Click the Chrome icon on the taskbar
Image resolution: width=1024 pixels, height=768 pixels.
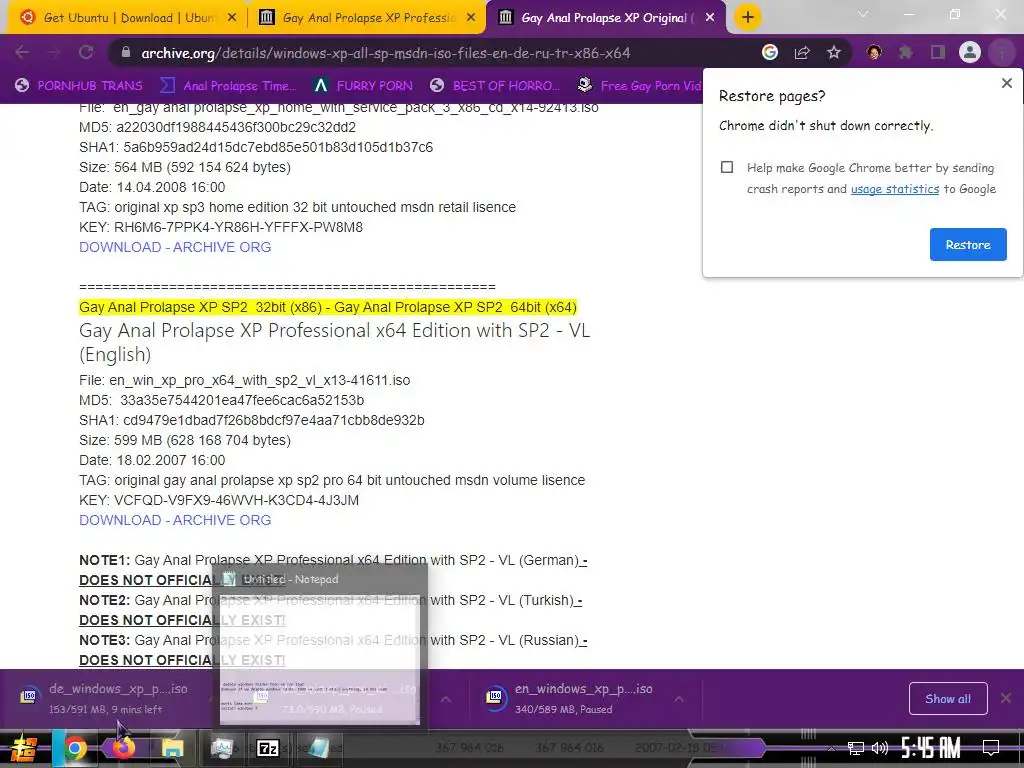[74, 748]
